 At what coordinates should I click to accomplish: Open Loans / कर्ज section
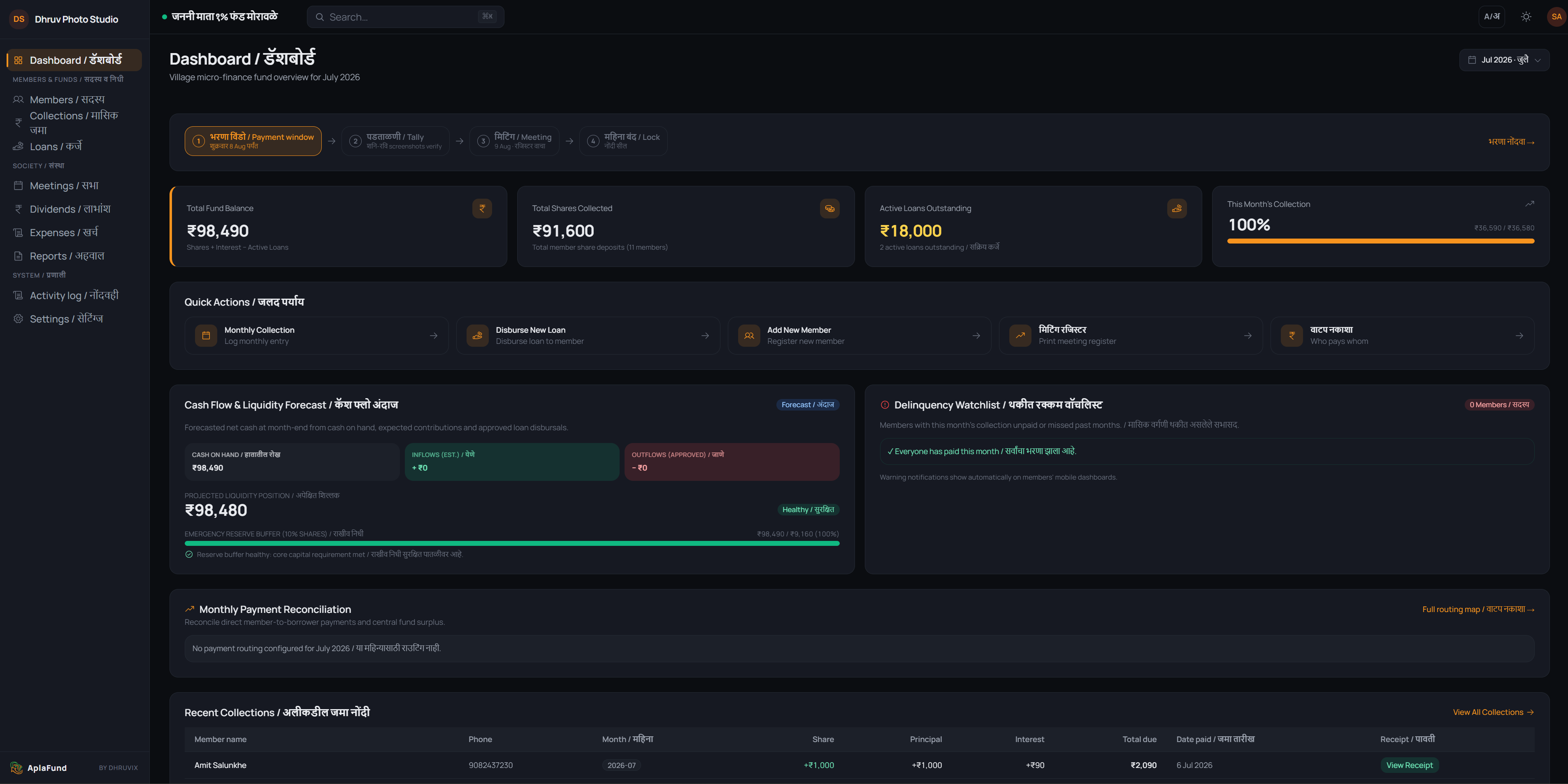[x=74, y=146]
